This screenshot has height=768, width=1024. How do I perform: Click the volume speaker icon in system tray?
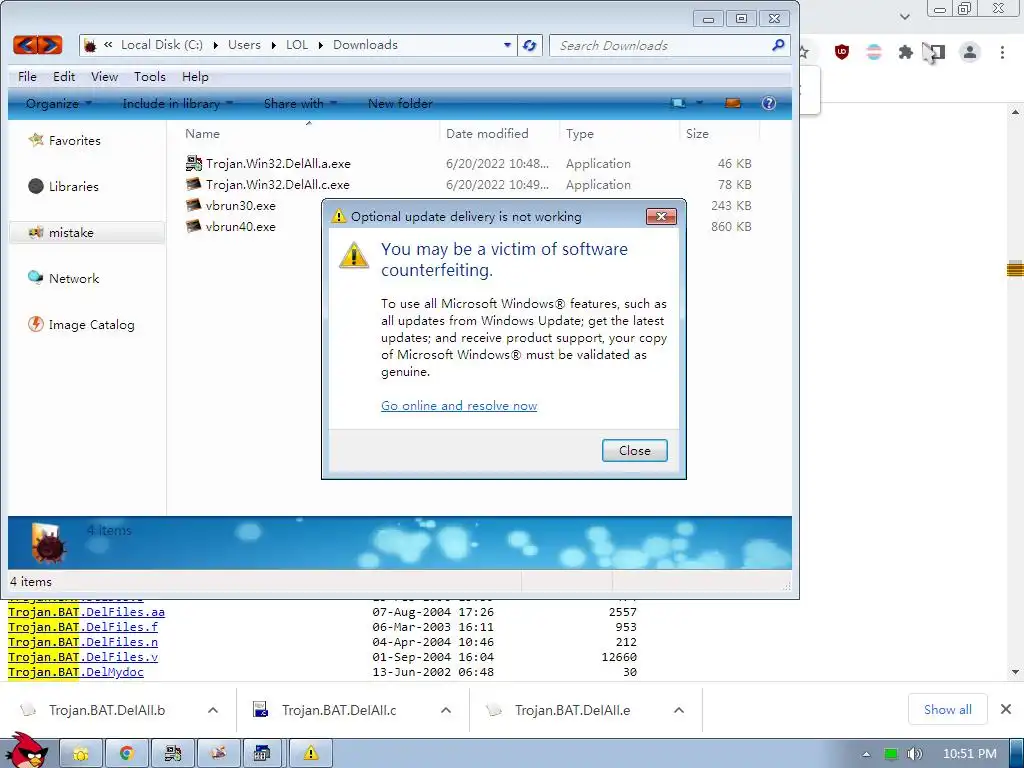point(914,754)
